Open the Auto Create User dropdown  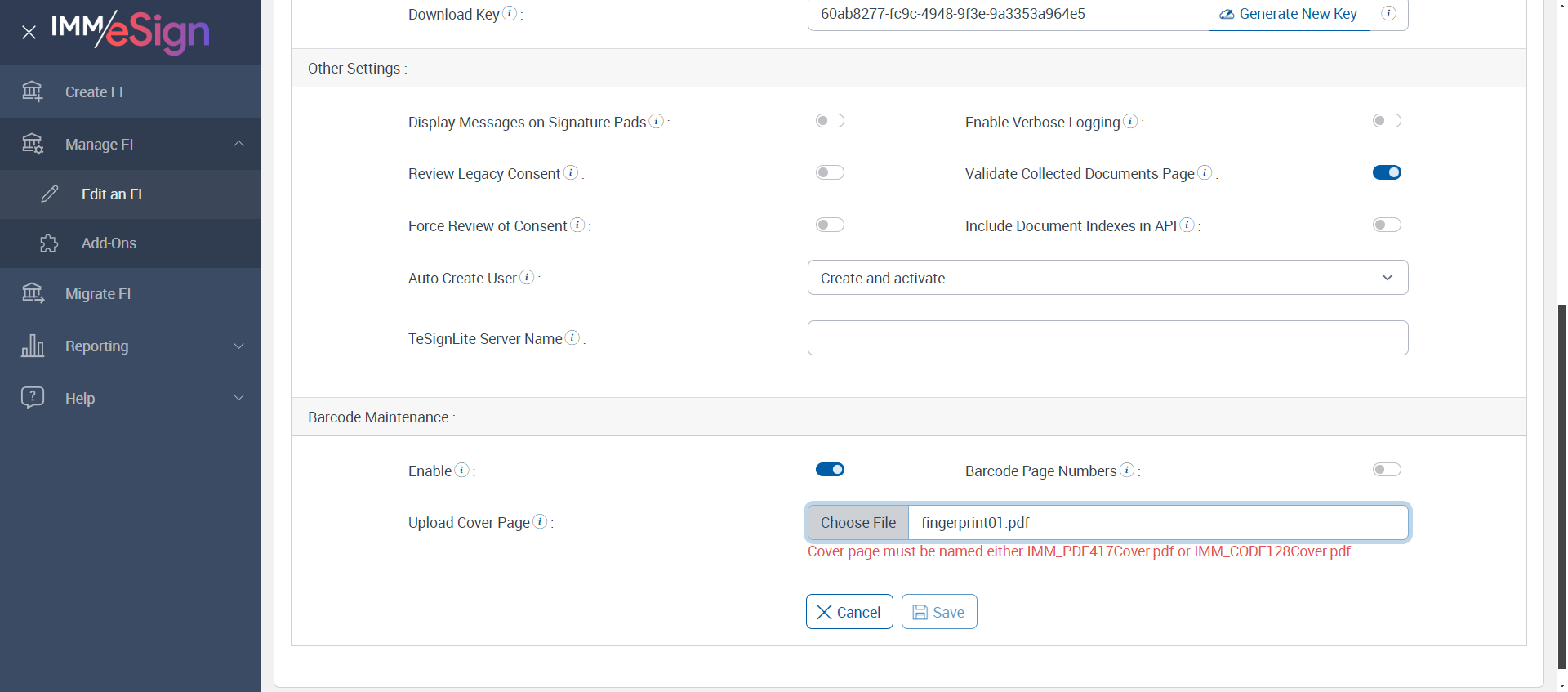point(1107,278)
